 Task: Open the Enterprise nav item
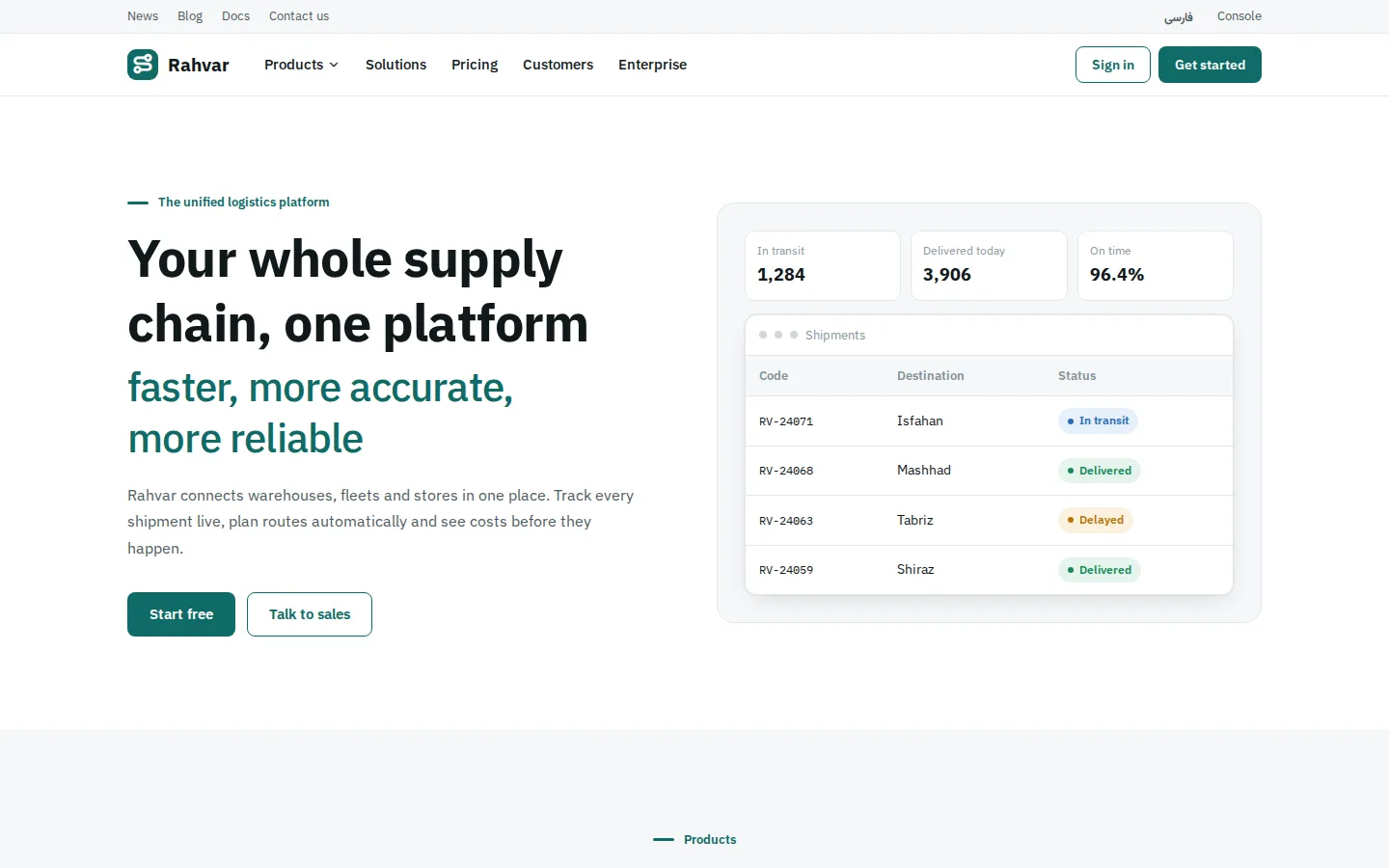652,65
